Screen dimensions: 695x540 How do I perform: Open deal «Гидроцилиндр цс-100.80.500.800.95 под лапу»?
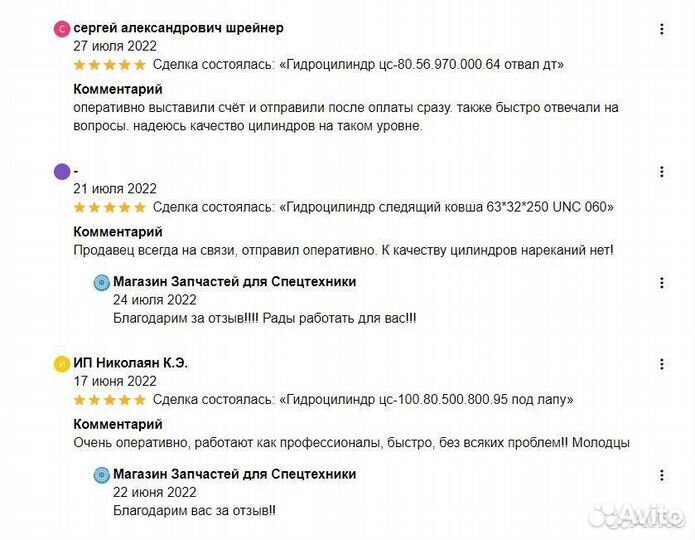[x=428, y=400]
